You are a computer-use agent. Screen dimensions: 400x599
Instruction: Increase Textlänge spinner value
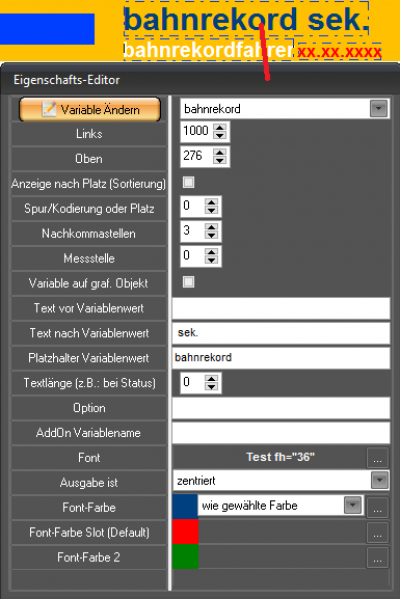pyautogui.click(x=211, y=379)
